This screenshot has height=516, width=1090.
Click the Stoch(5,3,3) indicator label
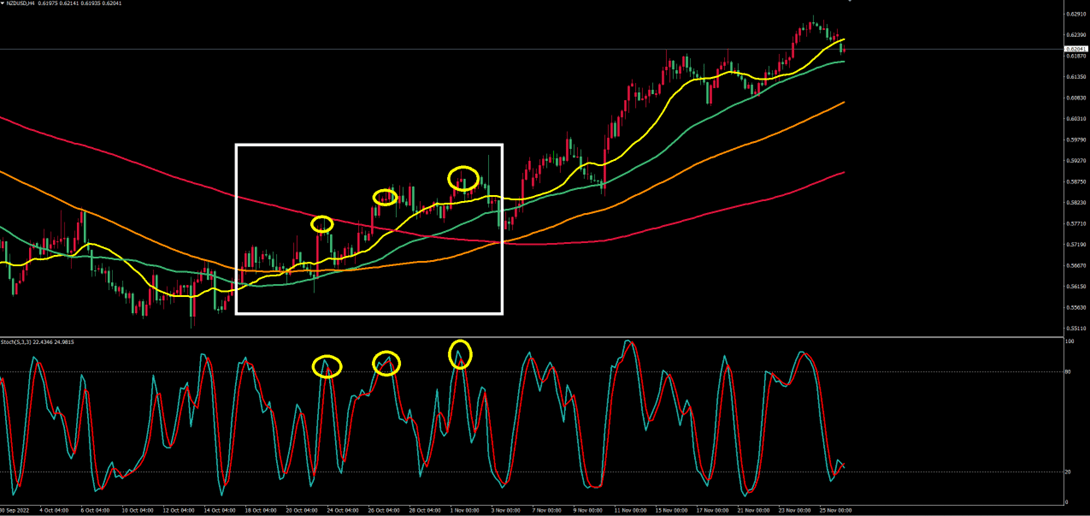pos(17,342)
